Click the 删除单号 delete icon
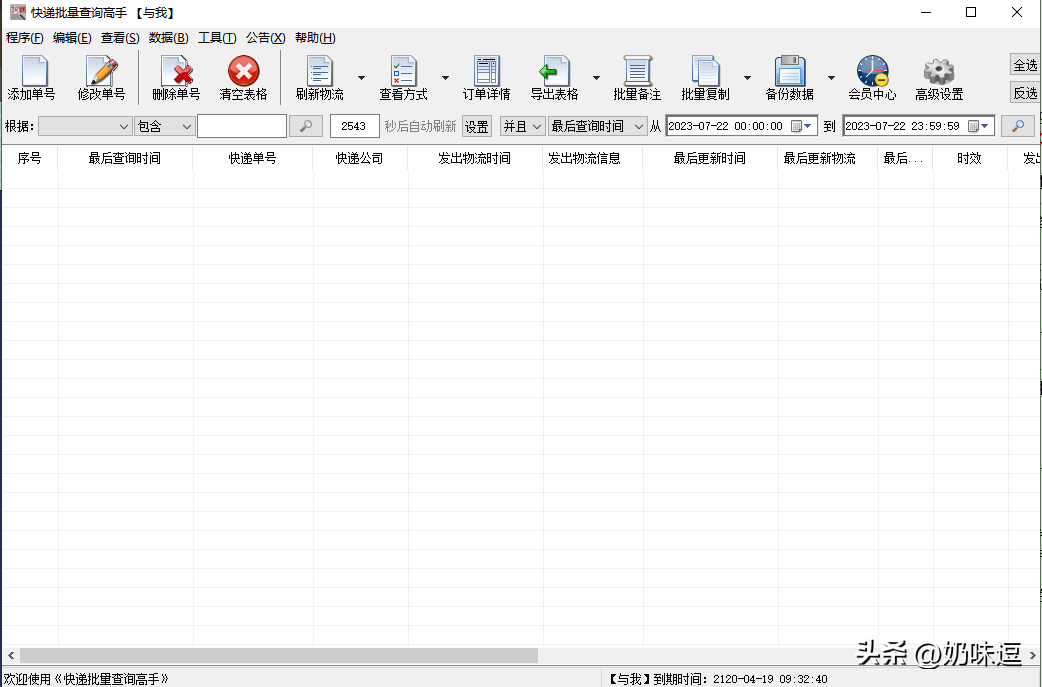Viewport: 1042px width, 687px height. (x=176, y=73)
